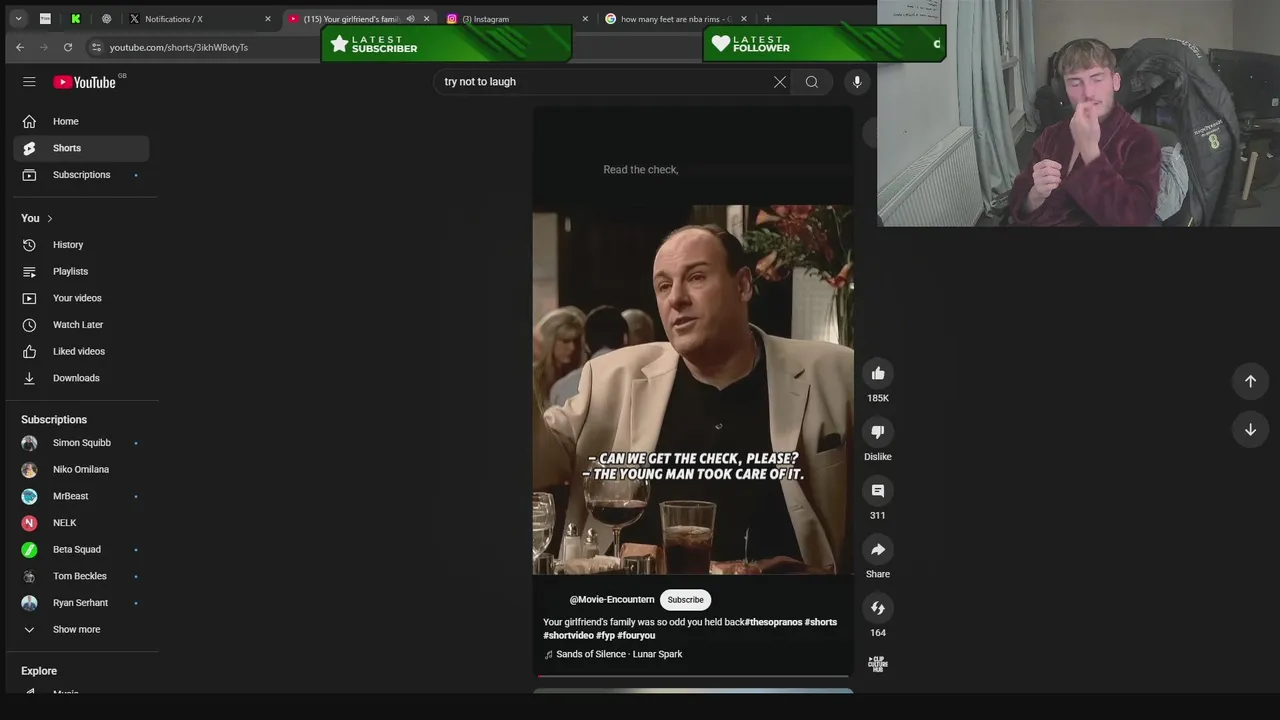Run search with the magnifier icon
This screenshot has height=720, width=1280.
pos(812,82)
